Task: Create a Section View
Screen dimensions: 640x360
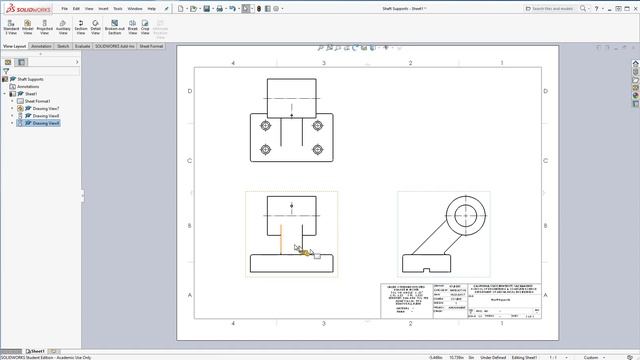Action: pyautogui.click(x=81, y=27)
